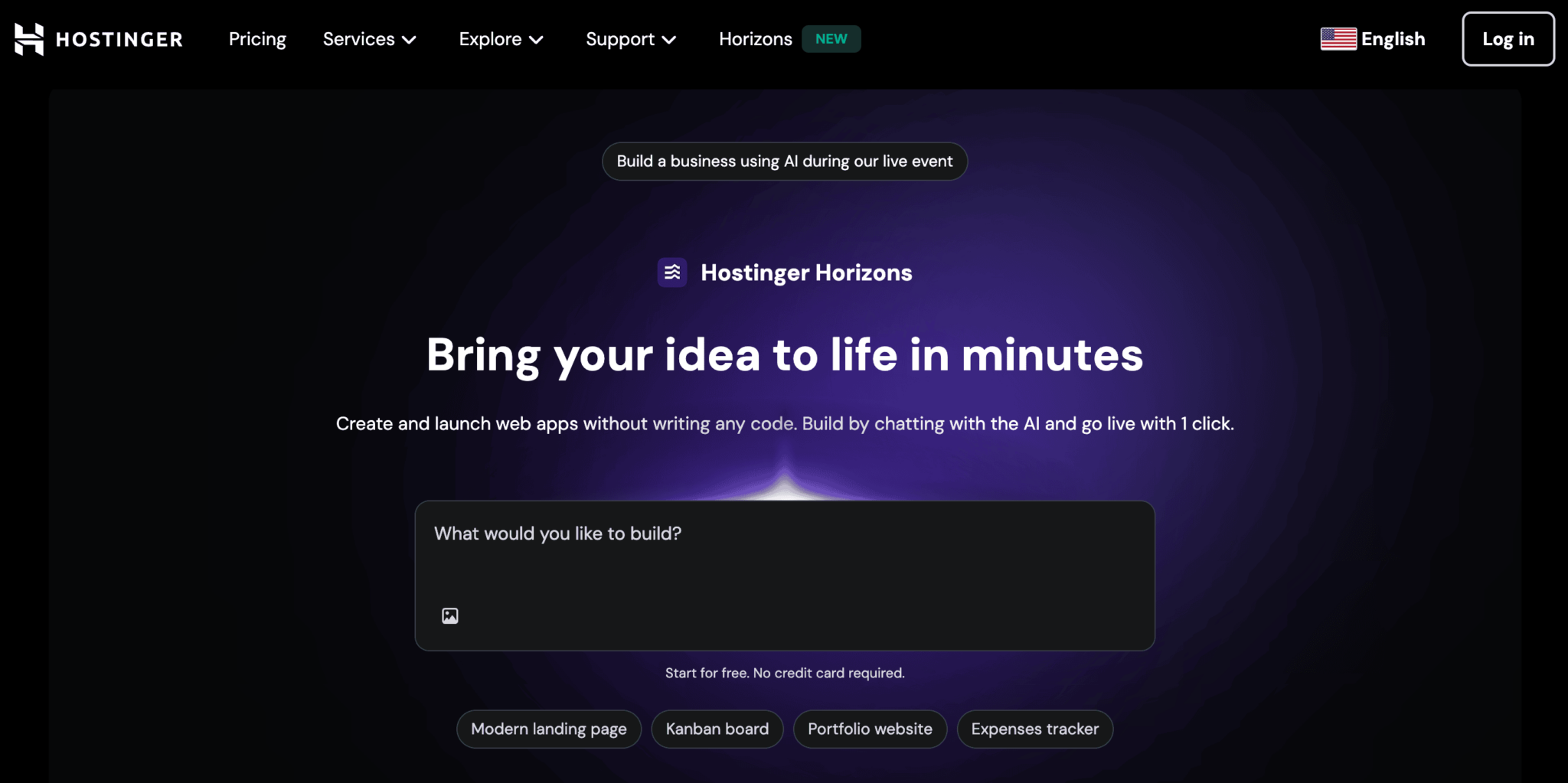Click the Log in button
This screenshot has width=1568, height=783.
point(1508,38)
